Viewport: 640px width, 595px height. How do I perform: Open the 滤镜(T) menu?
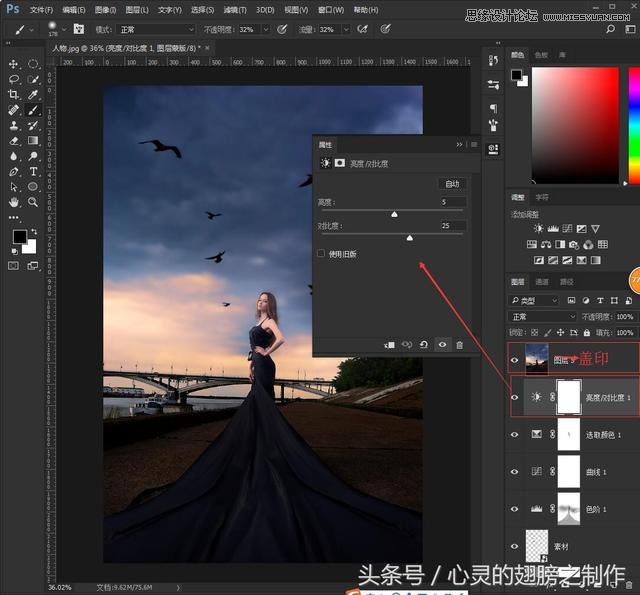(233, 9)
